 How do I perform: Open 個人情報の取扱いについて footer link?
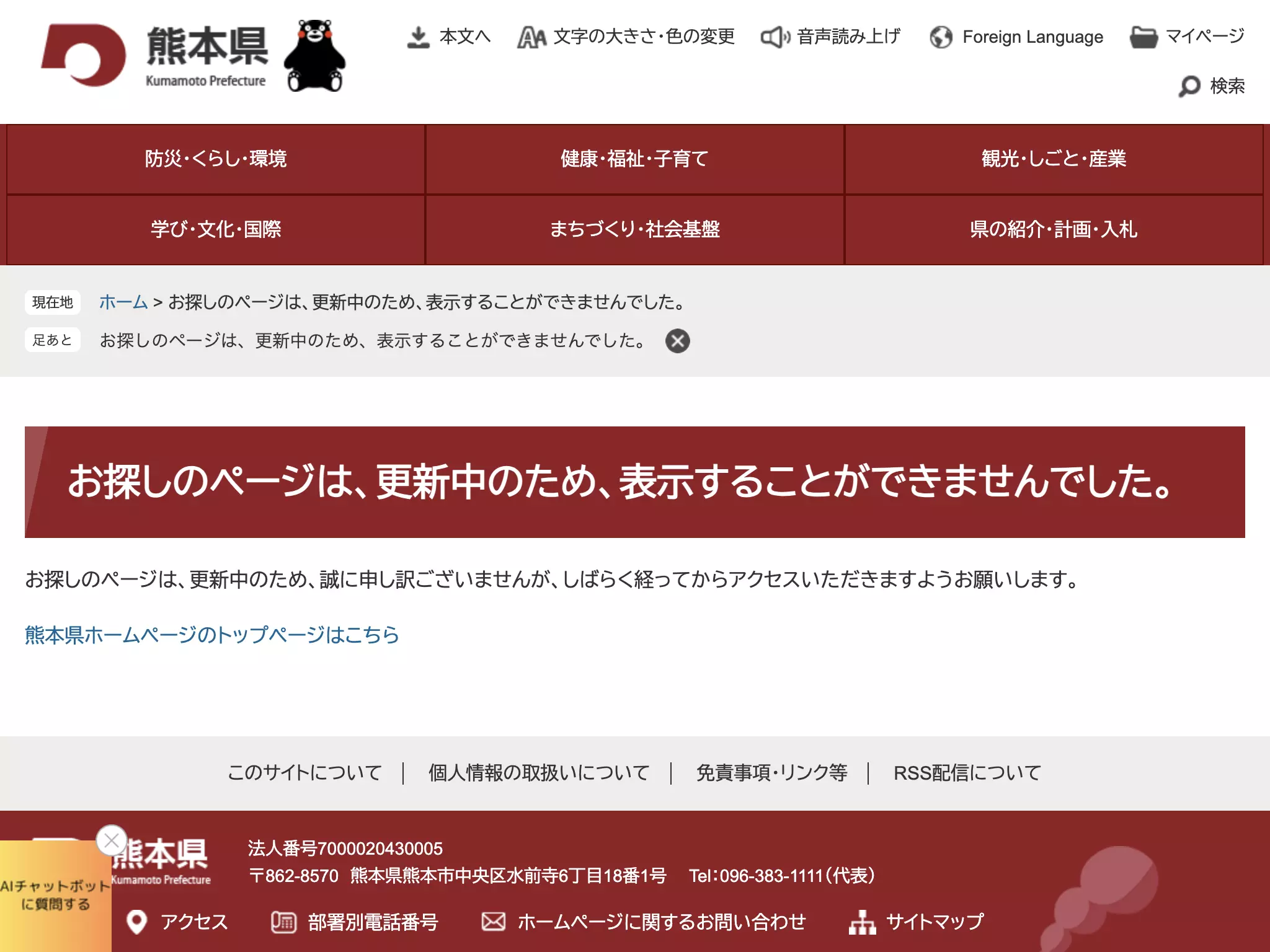[x=539, y=773]
